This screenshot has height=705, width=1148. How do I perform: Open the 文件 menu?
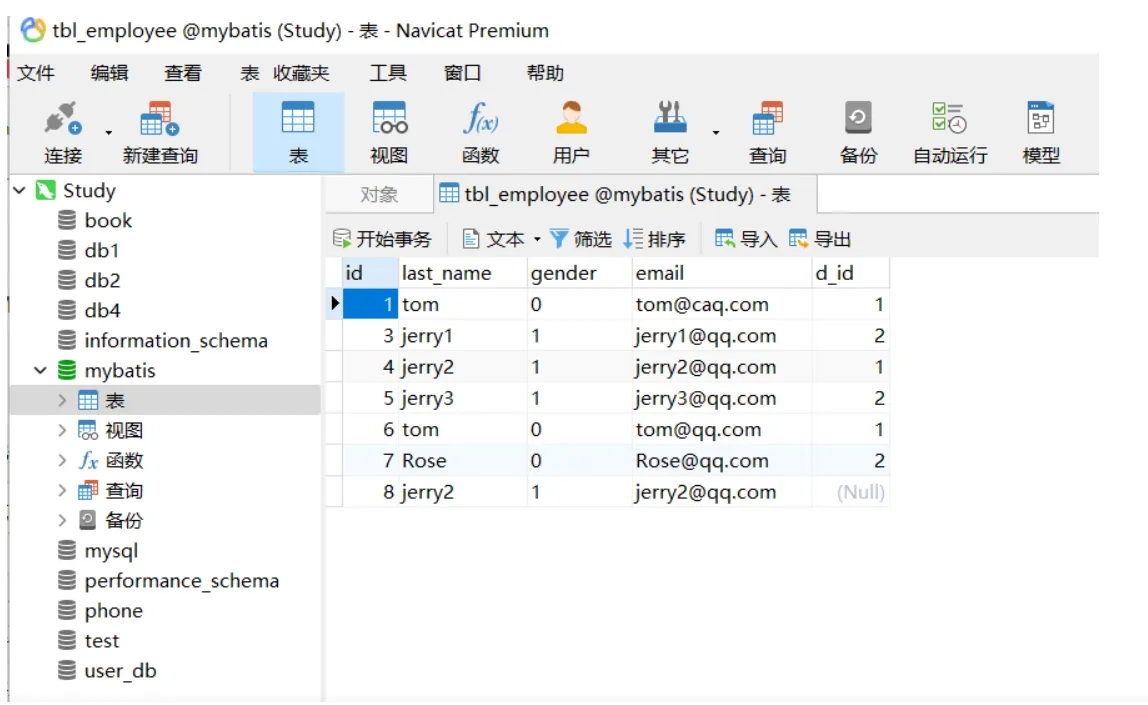pos(36,73)
